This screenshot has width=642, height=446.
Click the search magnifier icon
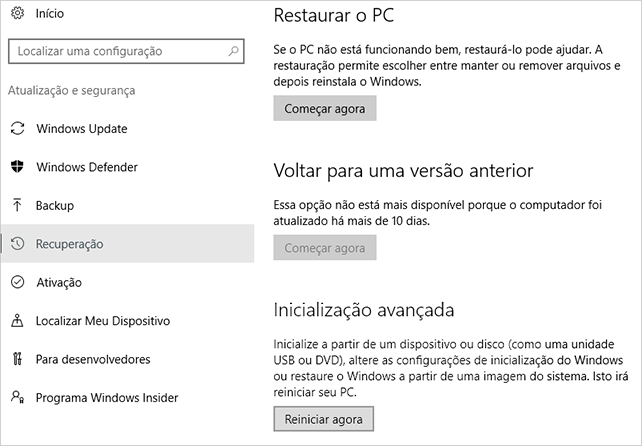click(233, 51)
